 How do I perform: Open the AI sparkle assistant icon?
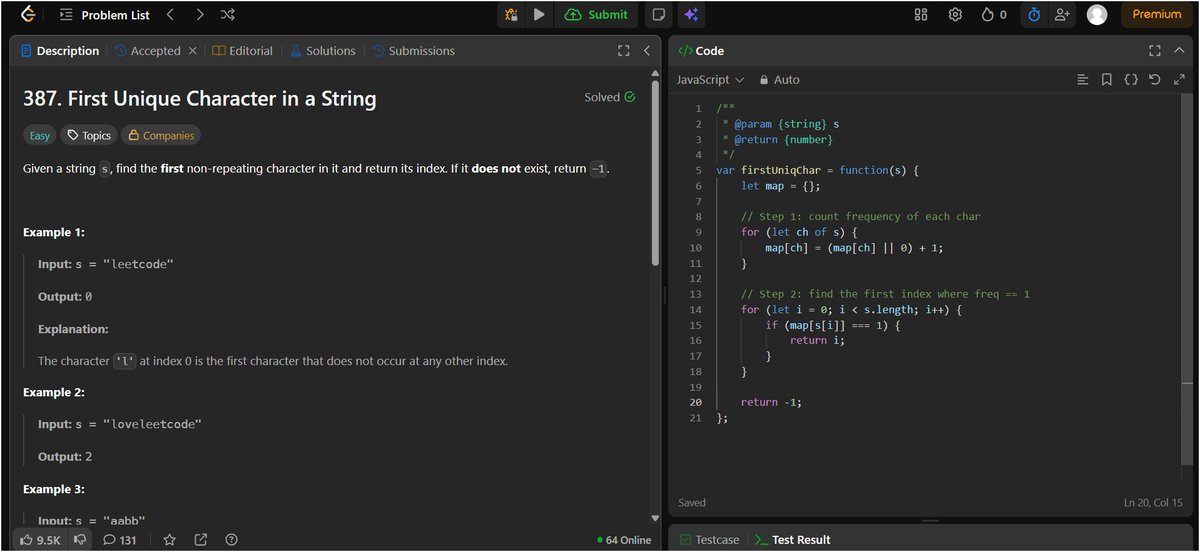tap(690, 15)
